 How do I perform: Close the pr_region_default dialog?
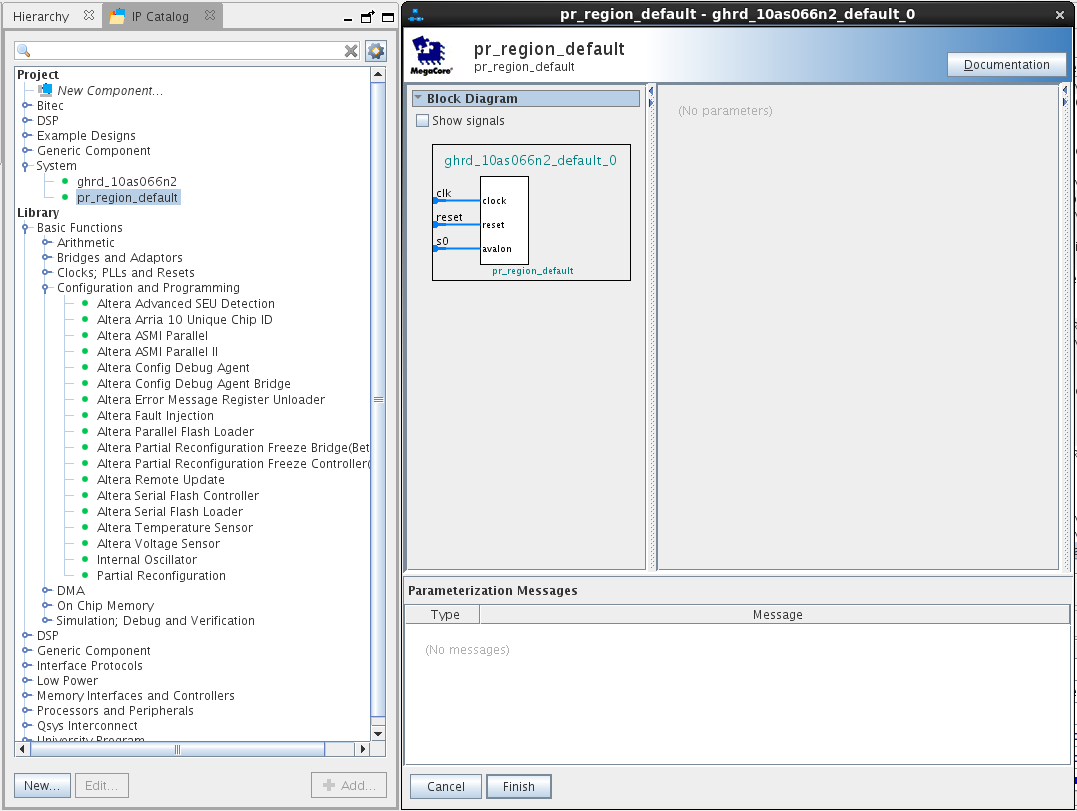click(1060, 14)
